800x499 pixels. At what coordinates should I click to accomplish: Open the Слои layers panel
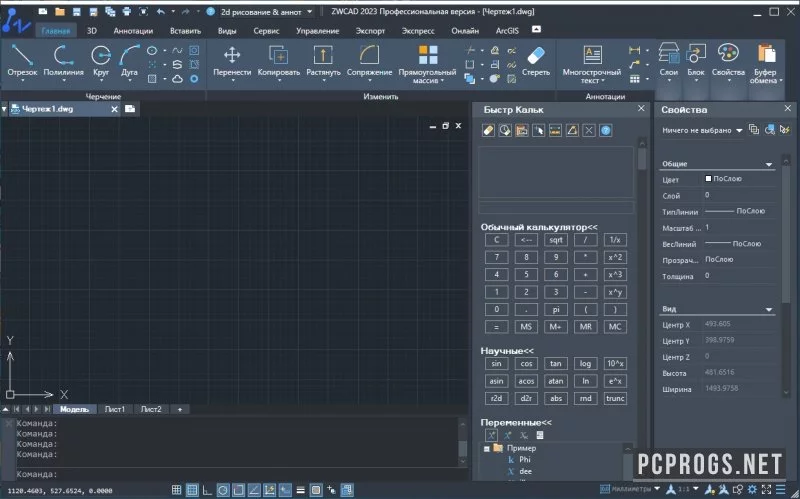point(668,61)
